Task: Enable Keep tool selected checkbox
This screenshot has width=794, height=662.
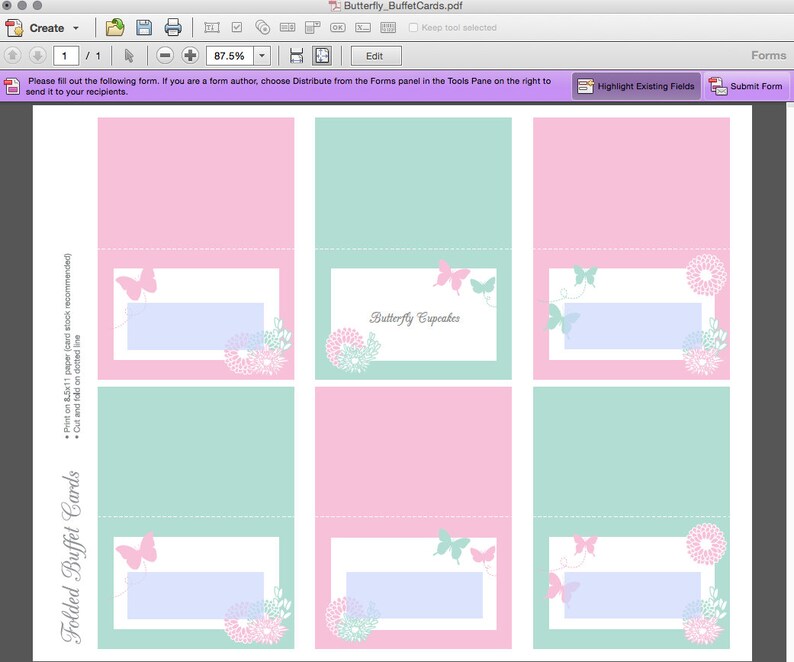Action: coord(413,28)
